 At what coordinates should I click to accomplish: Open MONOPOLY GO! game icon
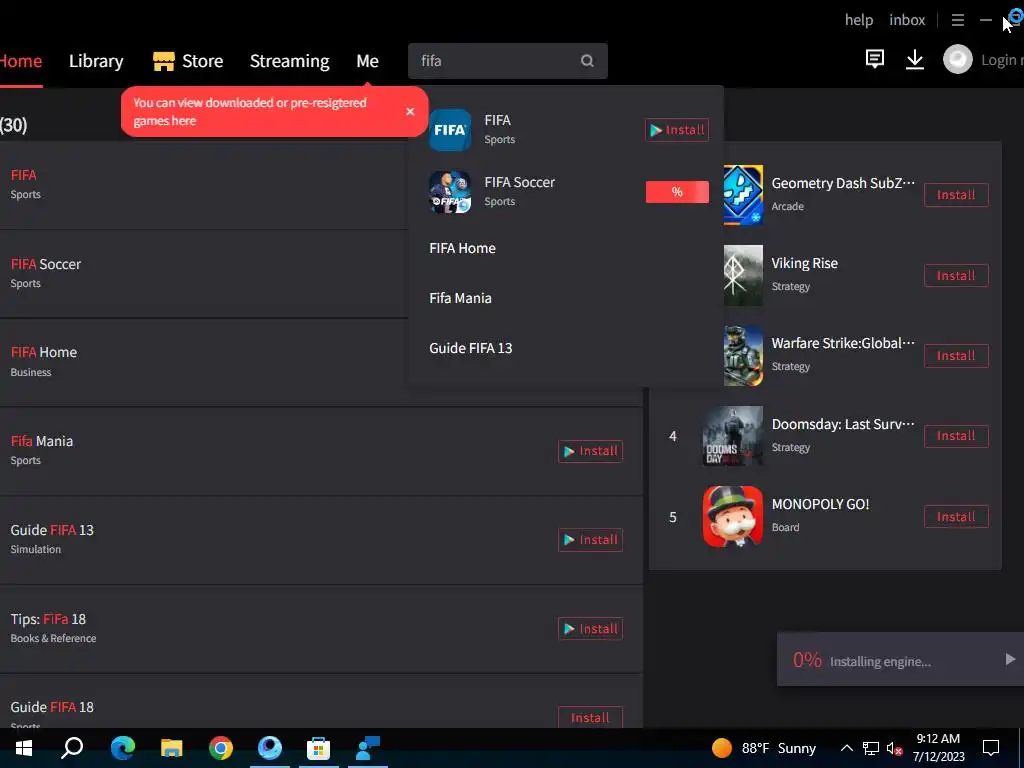[733, 517]
